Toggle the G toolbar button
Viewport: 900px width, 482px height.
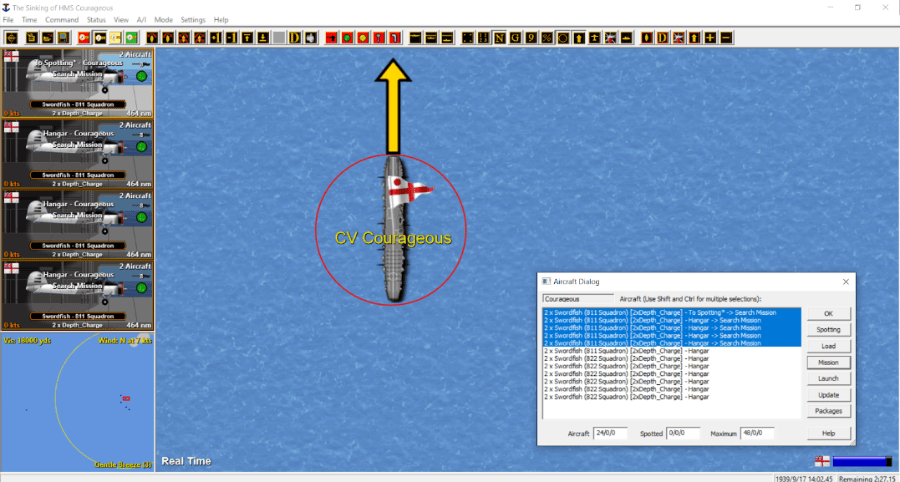(x=515, y=38)
